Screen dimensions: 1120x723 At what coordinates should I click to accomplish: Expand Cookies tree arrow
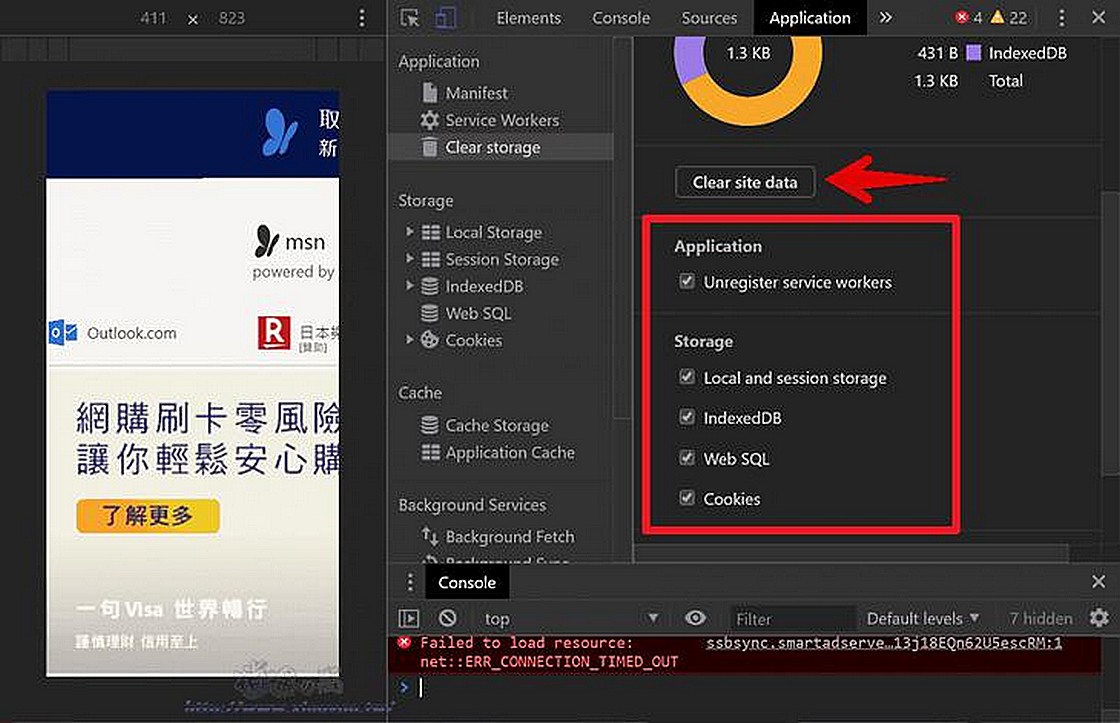[409, 340]
